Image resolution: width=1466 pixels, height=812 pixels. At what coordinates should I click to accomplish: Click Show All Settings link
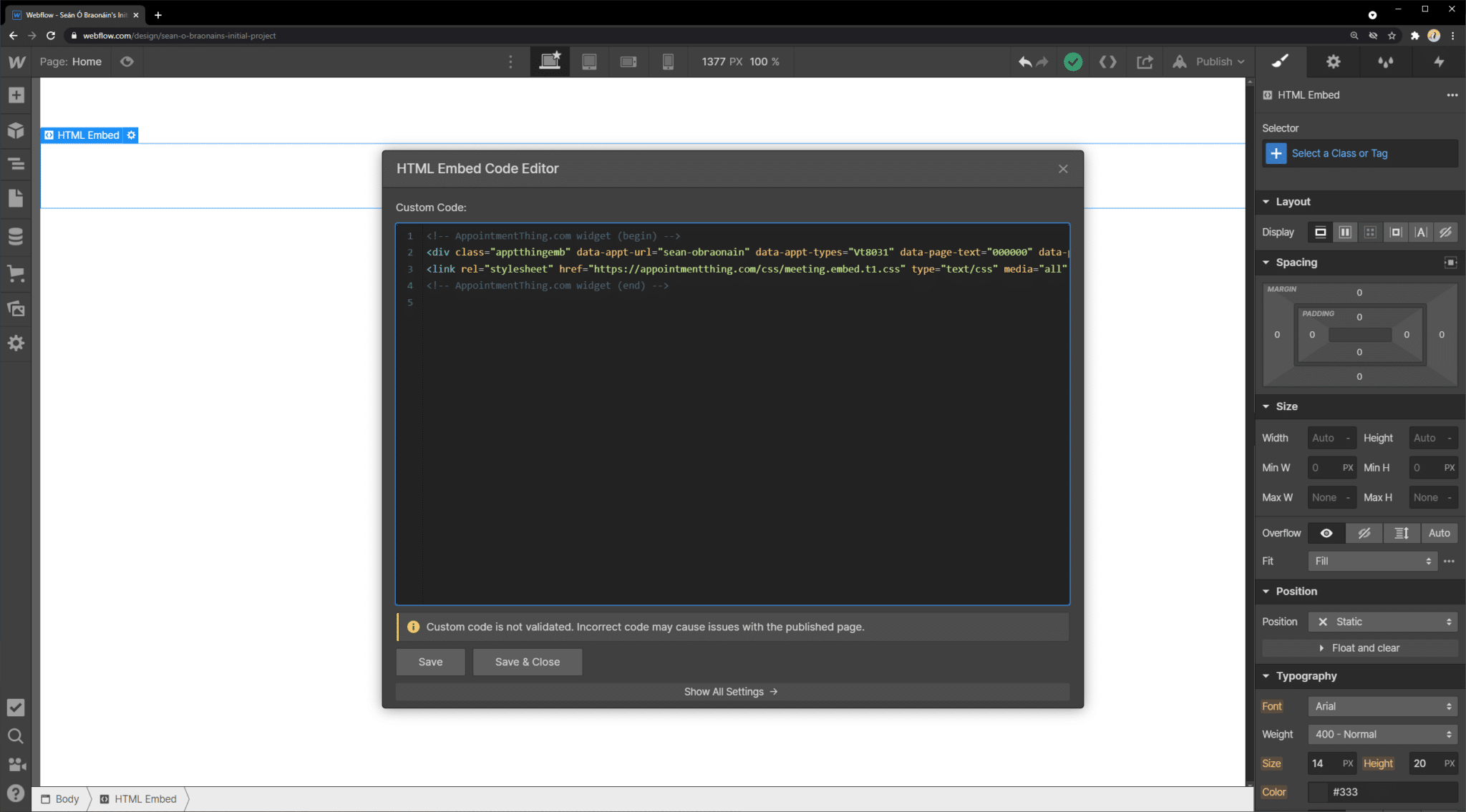click(x=731, y=692)
